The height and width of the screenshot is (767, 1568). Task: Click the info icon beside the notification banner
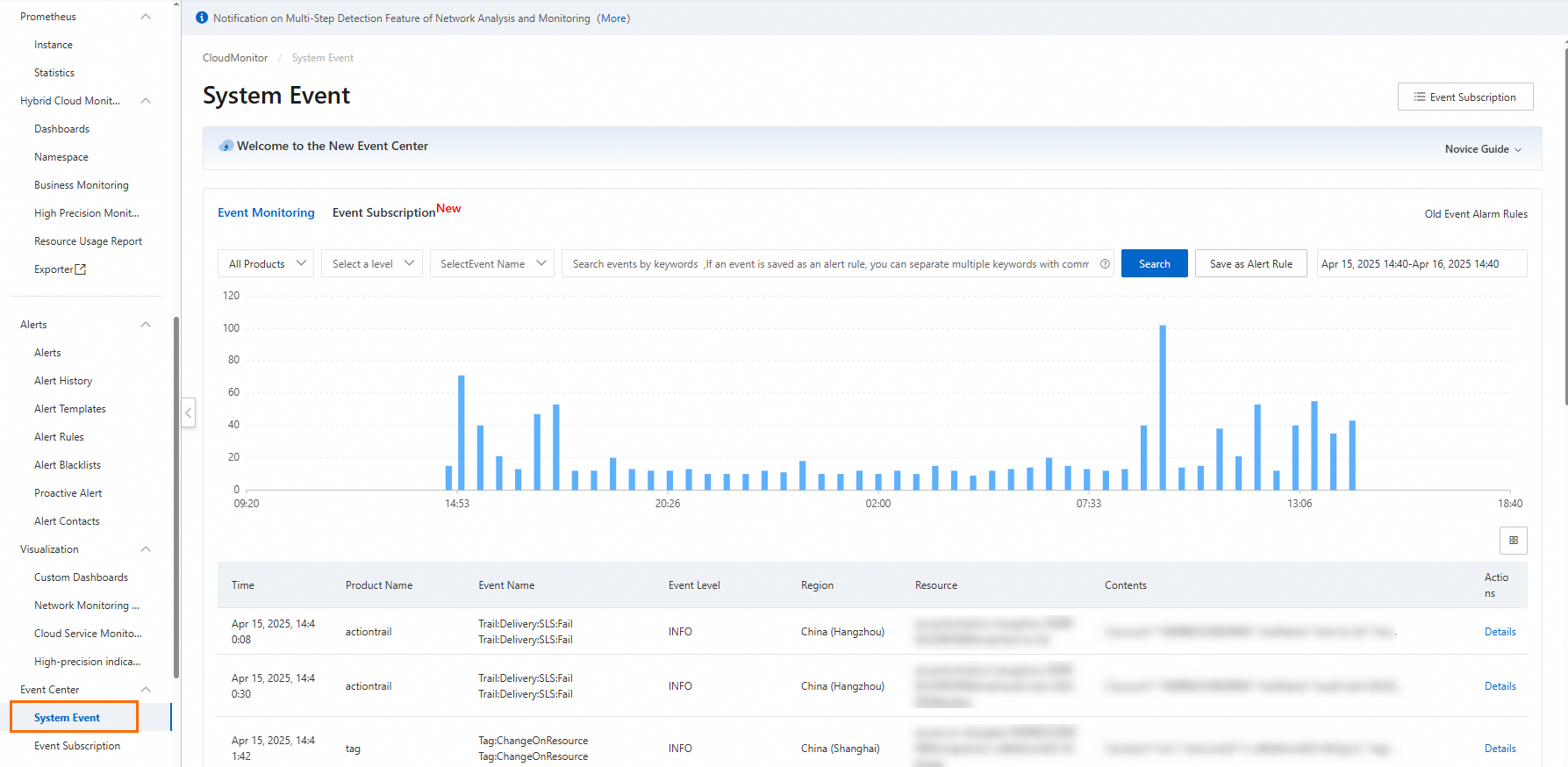tap(202, 18)
